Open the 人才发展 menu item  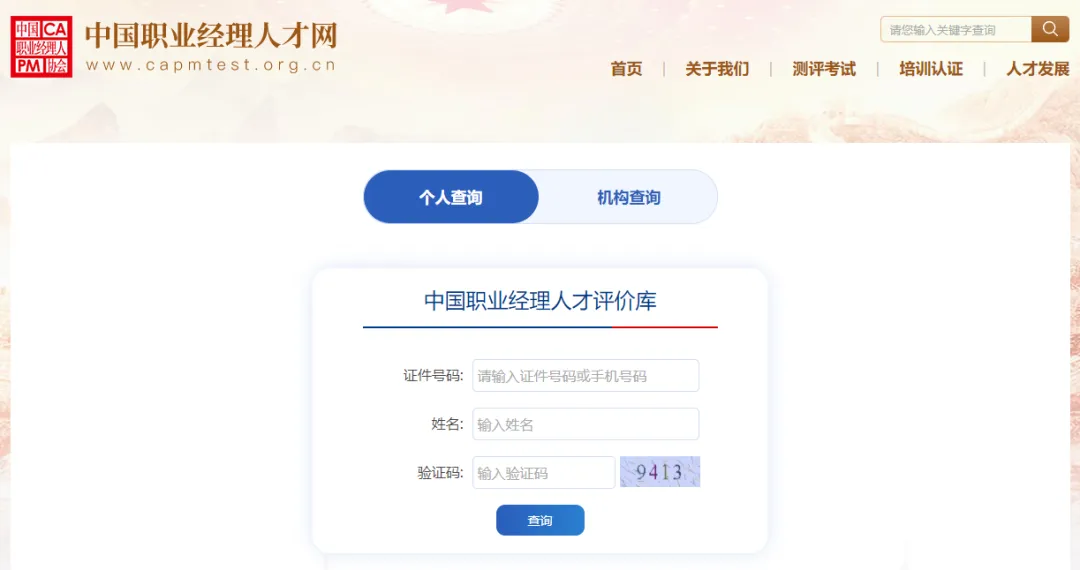1038,69
